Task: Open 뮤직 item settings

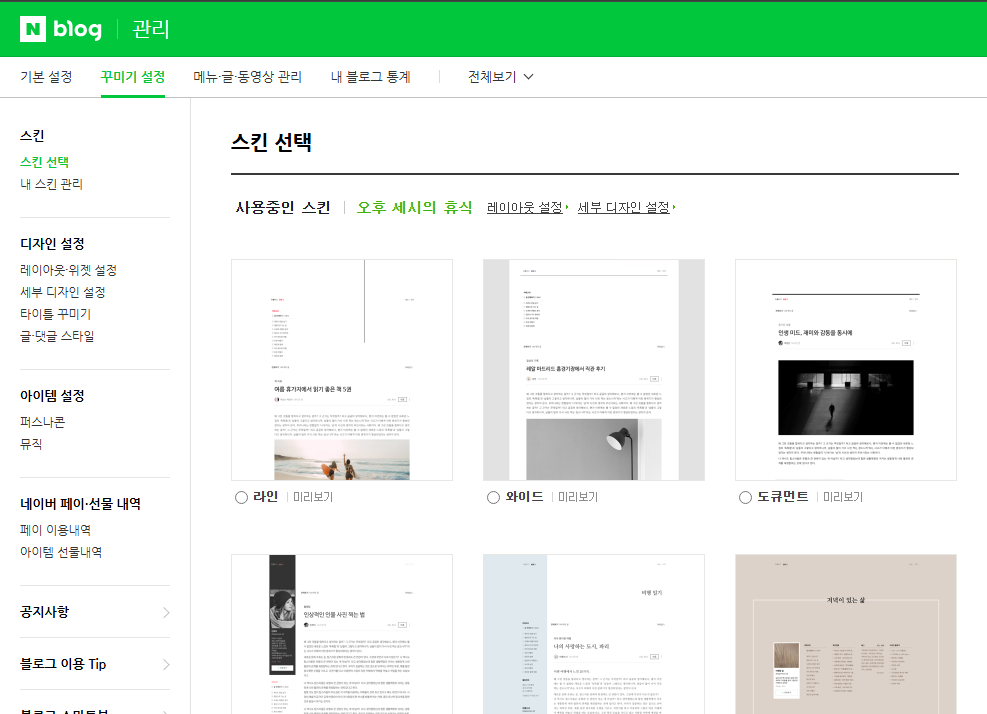Action: [31, 444]
